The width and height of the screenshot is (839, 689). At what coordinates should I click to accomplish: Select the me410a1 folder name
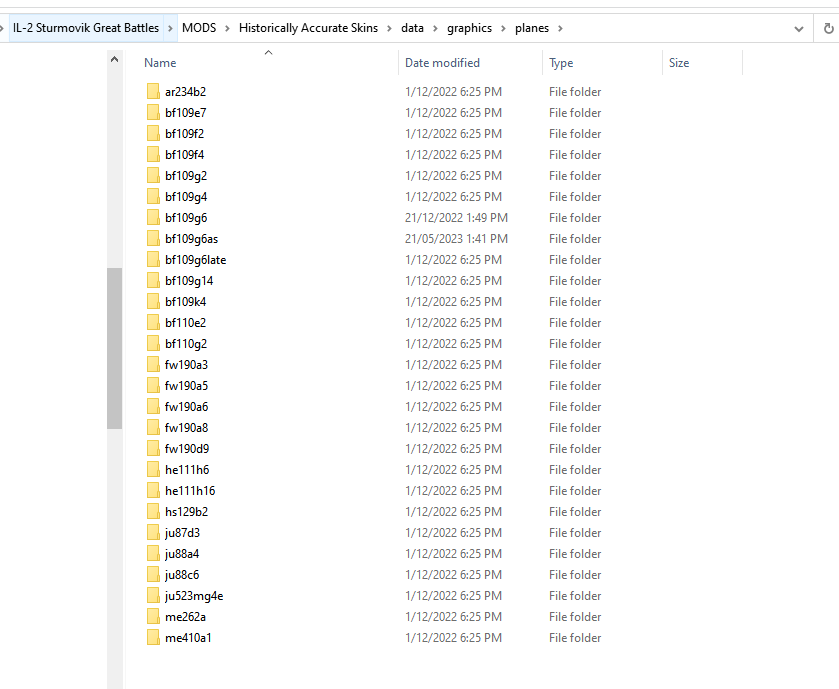(188, 638)
